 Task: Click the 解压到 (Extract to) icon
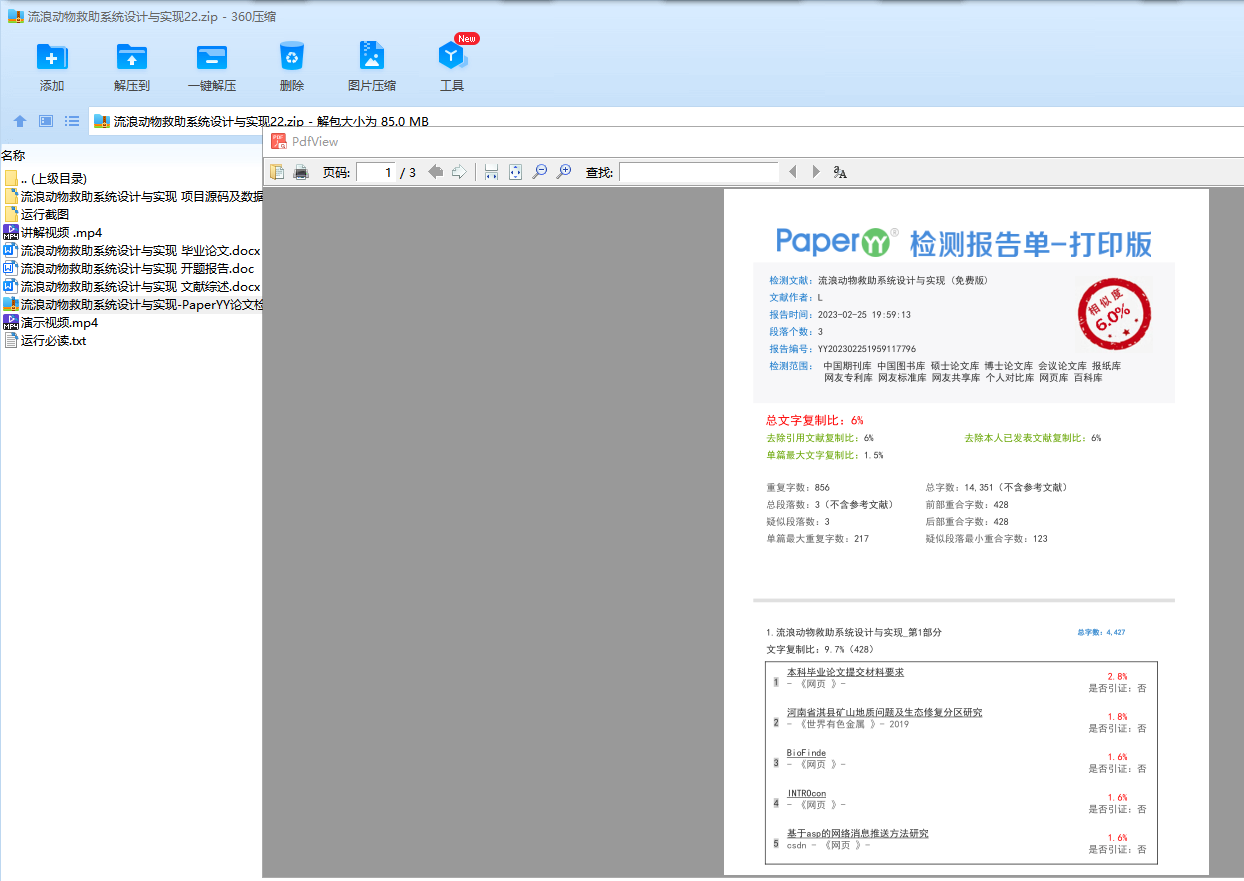132,57
